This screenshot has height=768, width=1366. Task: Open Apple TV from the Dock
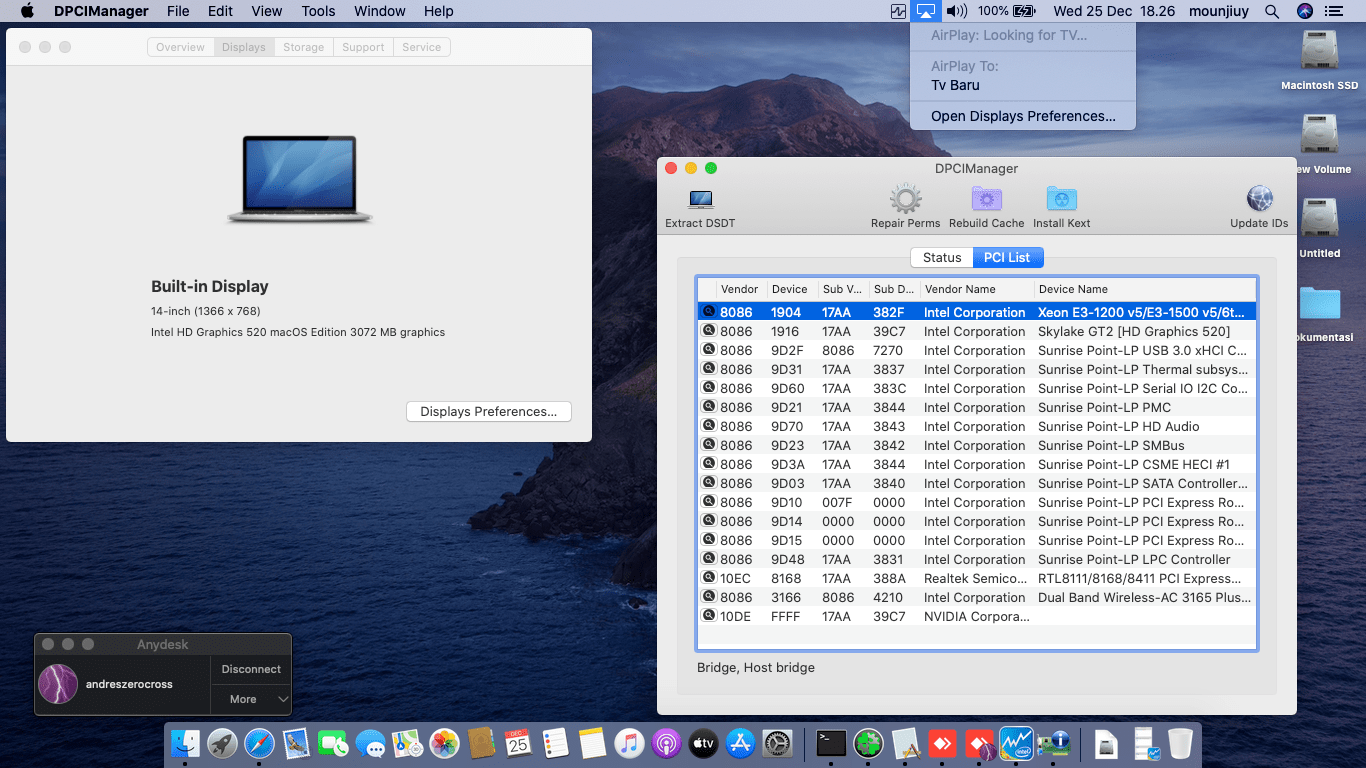click(703, 743)
